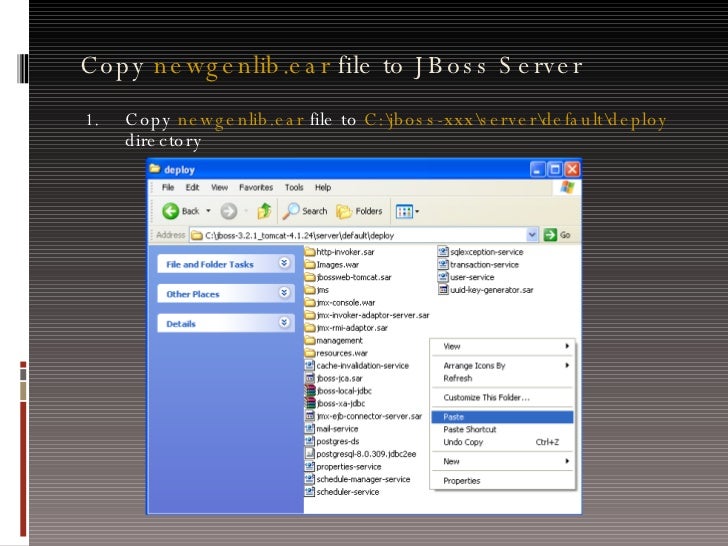
Task: Minimize the deploy window
Action: 538,169
